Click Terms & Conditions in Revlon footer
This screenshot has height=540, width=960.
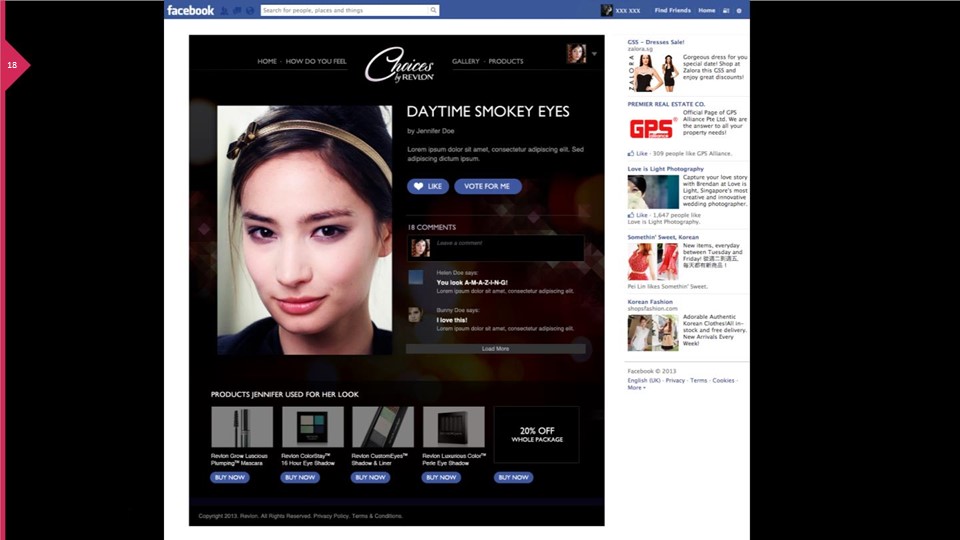377,516
